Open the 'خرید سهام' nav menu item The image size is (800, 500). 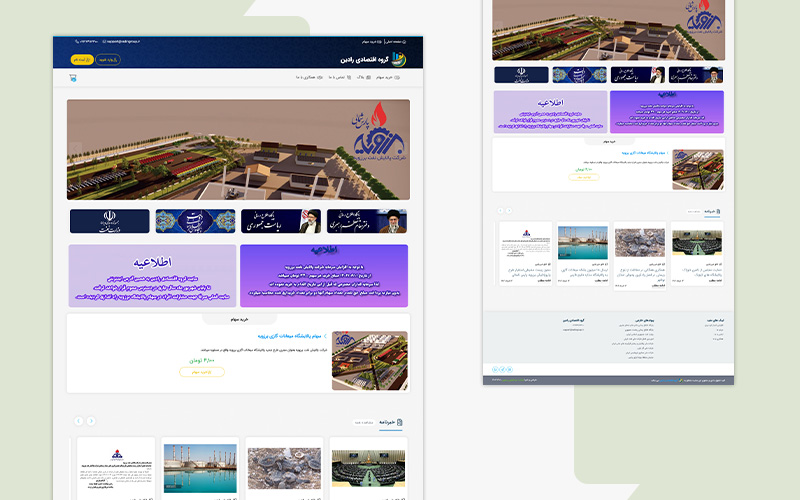(x=388, y=78)
